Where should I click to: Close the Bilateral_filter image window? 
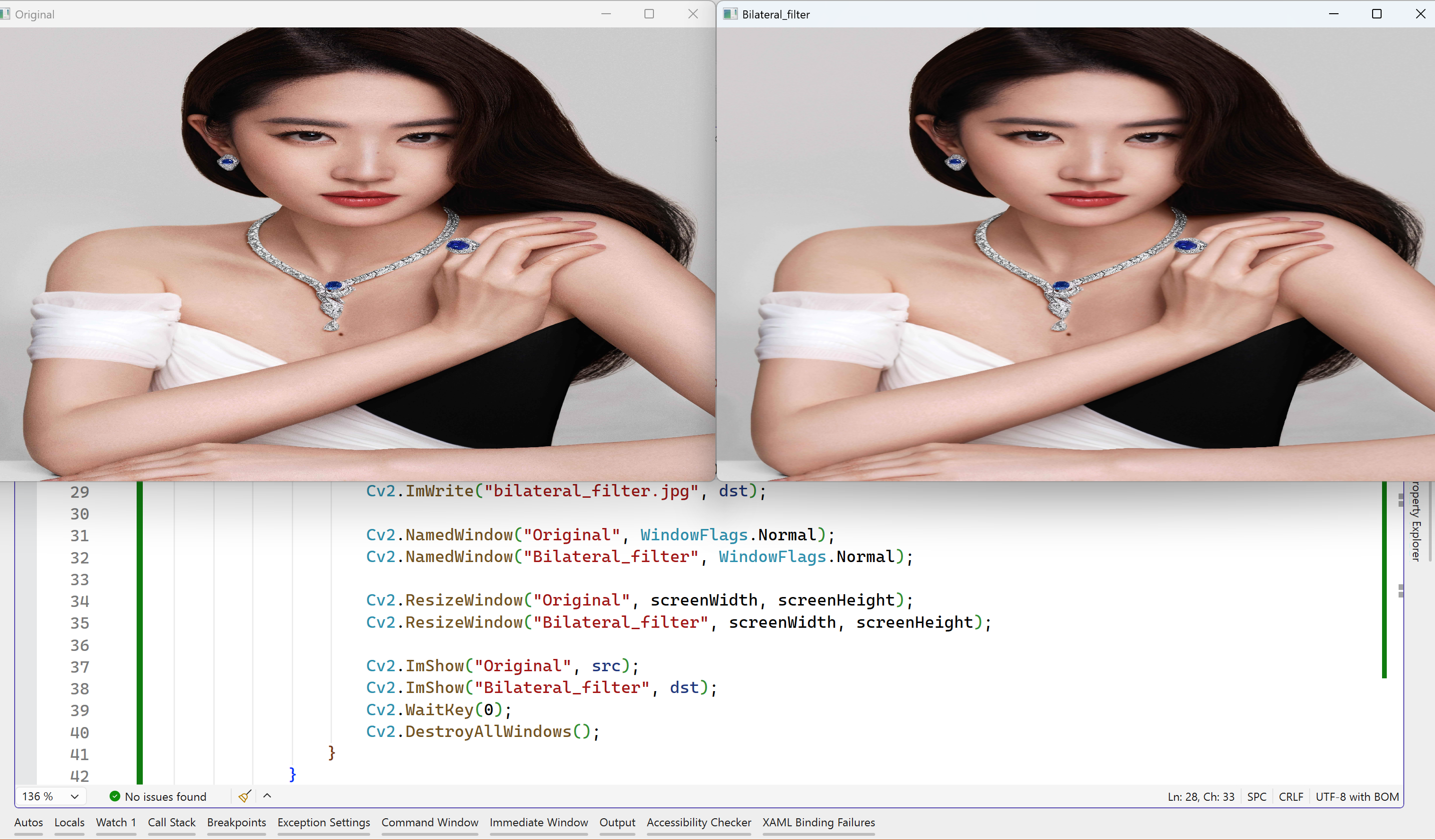click(x=1420, y=14)
